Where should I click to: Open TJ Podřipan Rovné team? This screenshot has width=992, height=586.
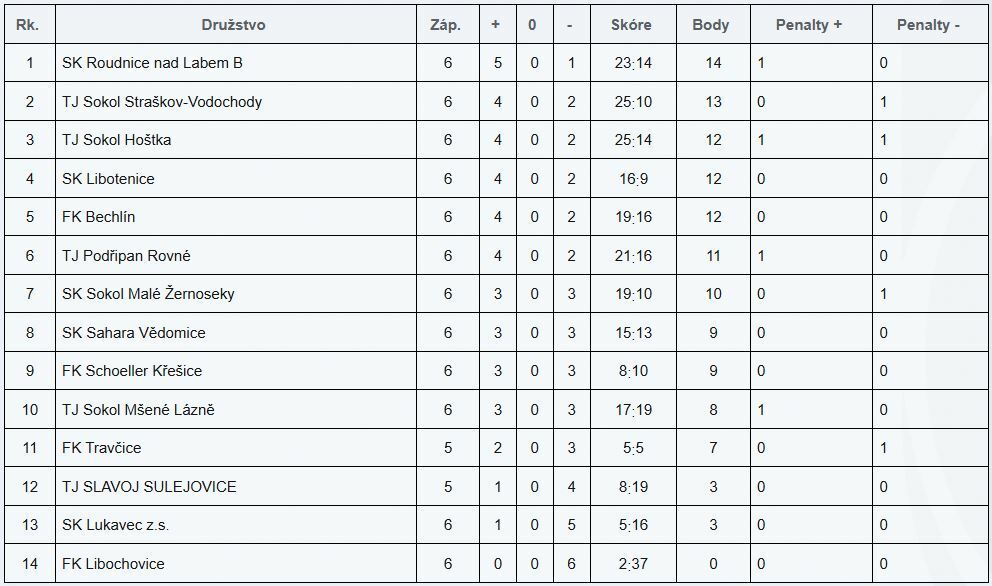tap(126, 256)
